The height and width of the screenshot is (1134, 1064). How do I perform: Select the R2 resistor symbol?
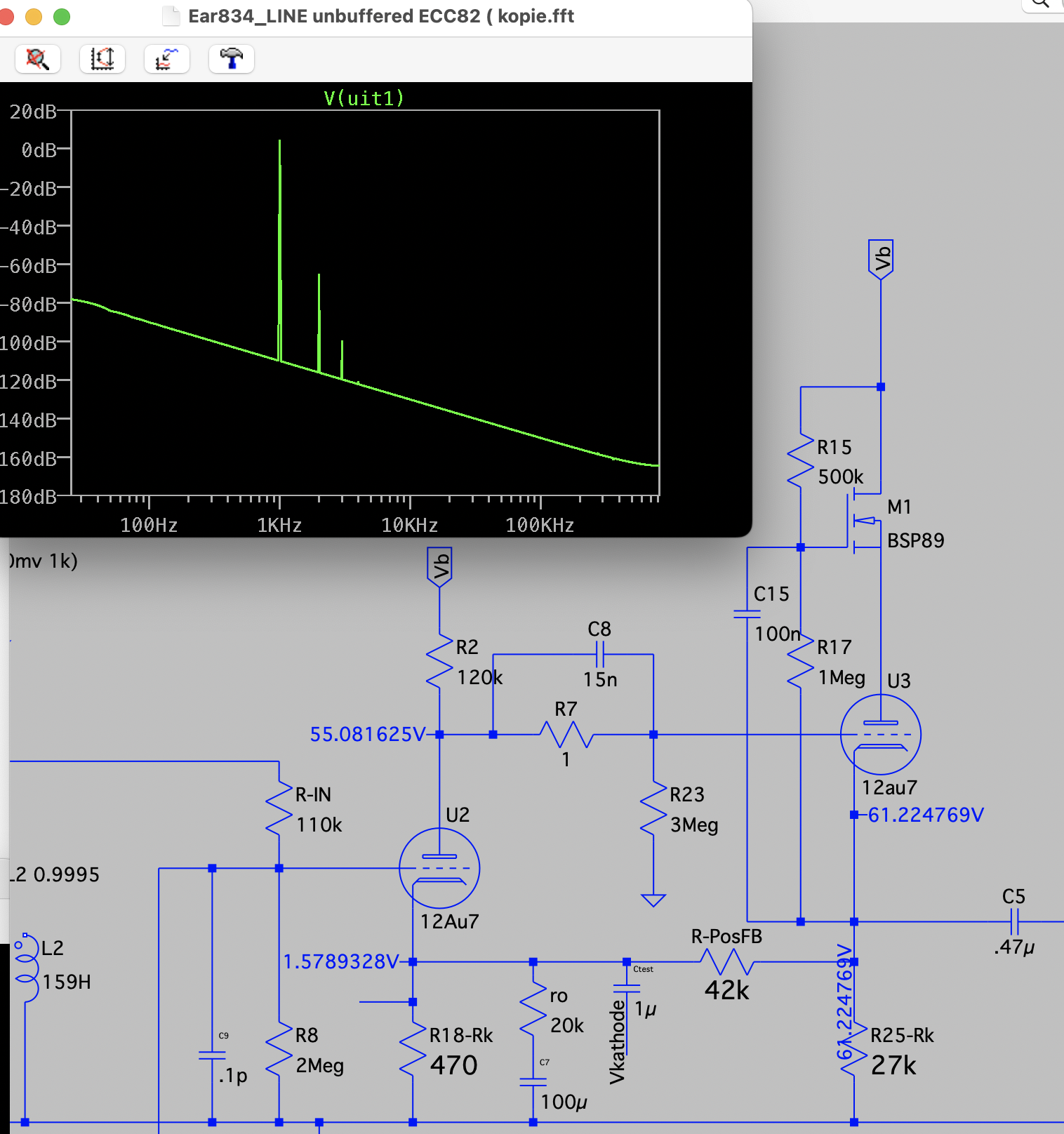(439, 660)
